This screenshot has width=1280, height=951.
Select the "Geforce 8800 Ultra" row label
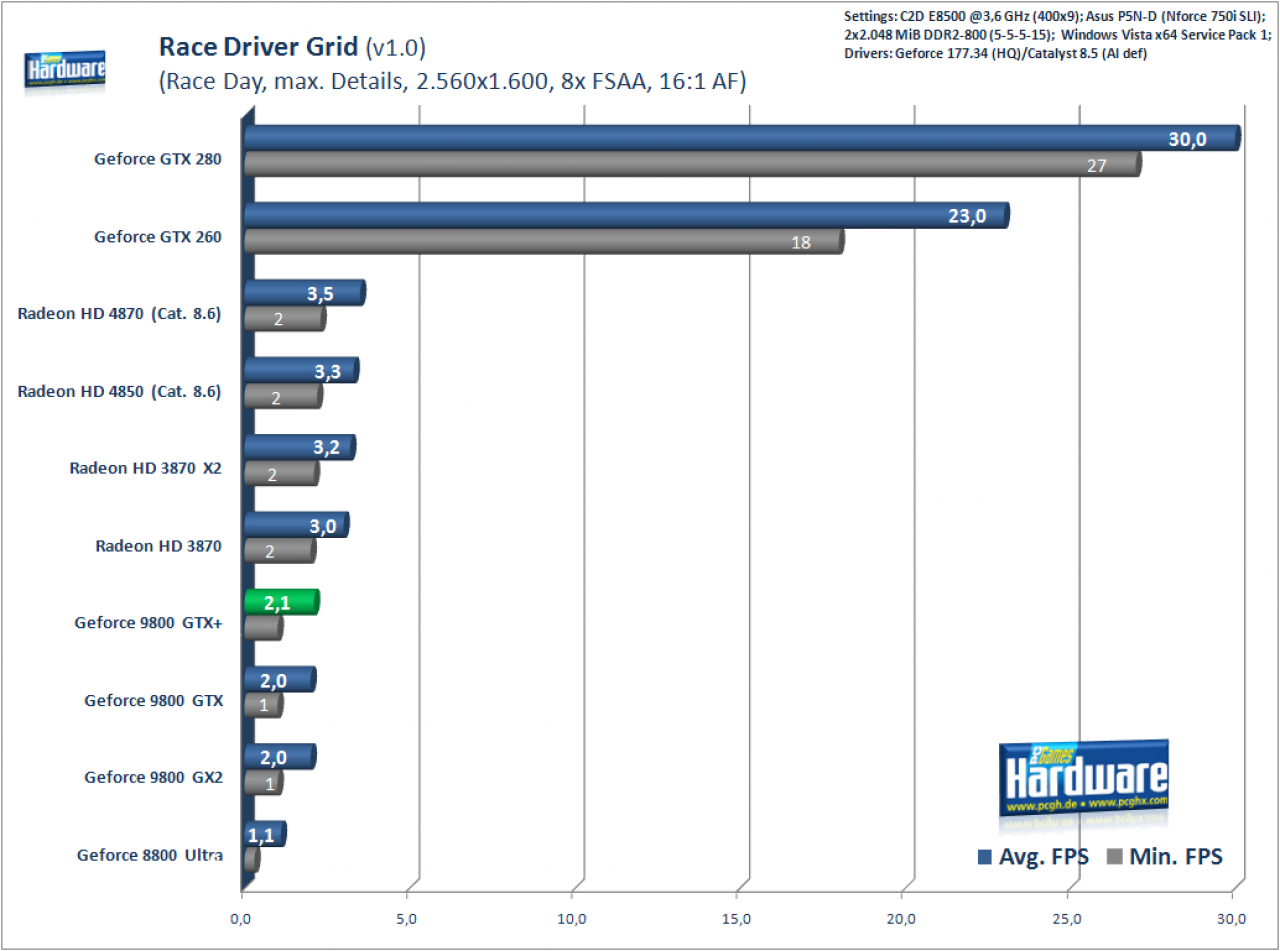pyautogui.click(x=150, y=855)
